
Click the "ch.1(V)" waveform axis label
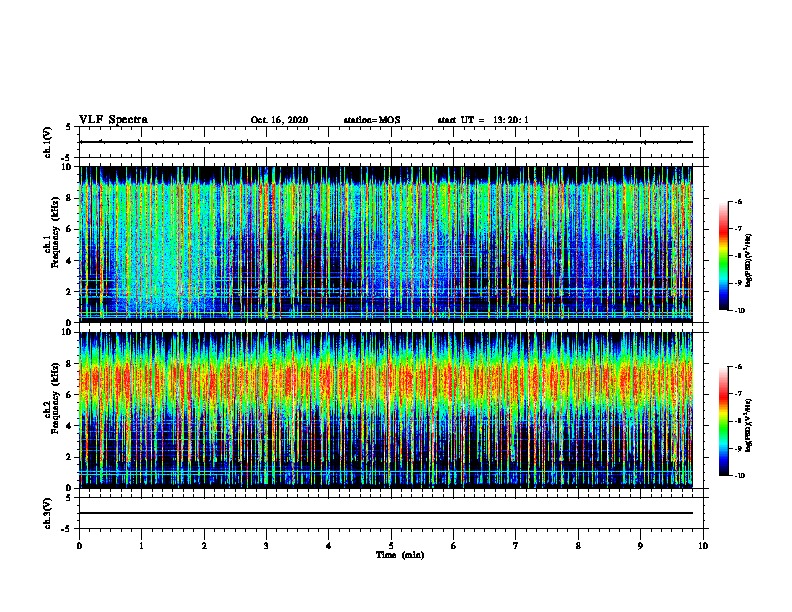click(x=48, y=142)
